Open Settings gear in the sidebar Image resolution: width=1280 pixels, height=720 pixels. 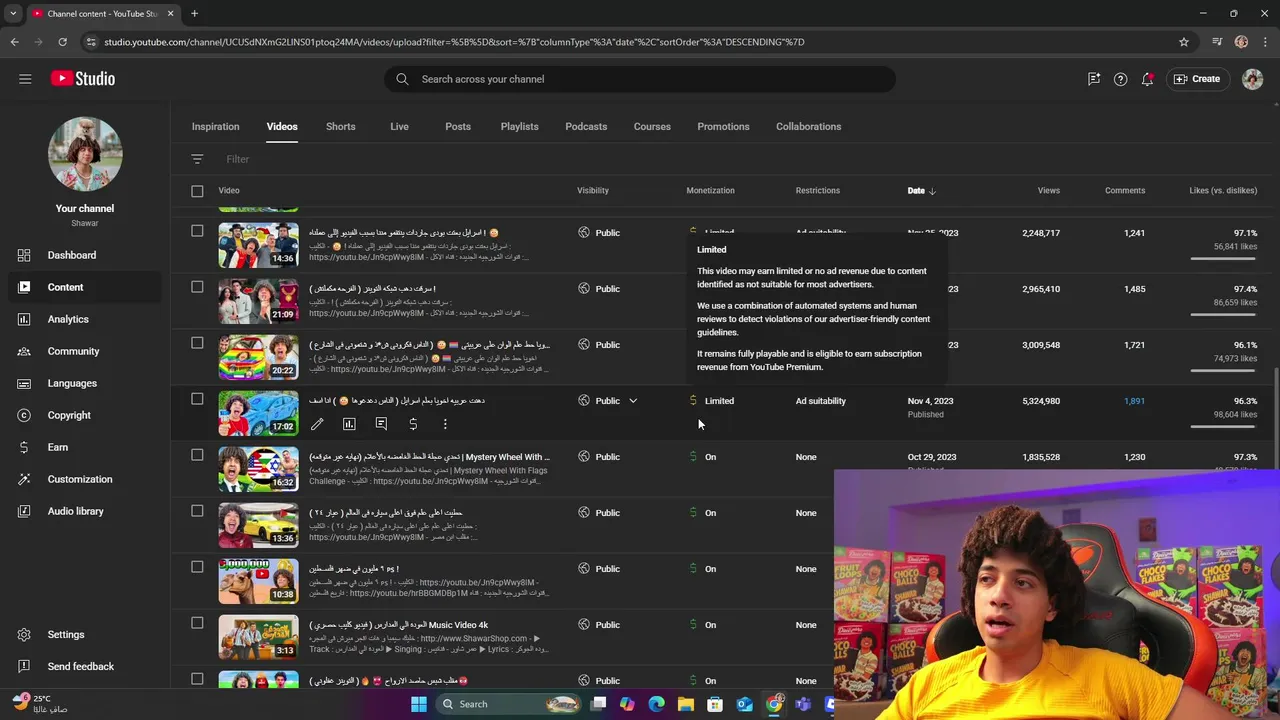click(25, 634)
